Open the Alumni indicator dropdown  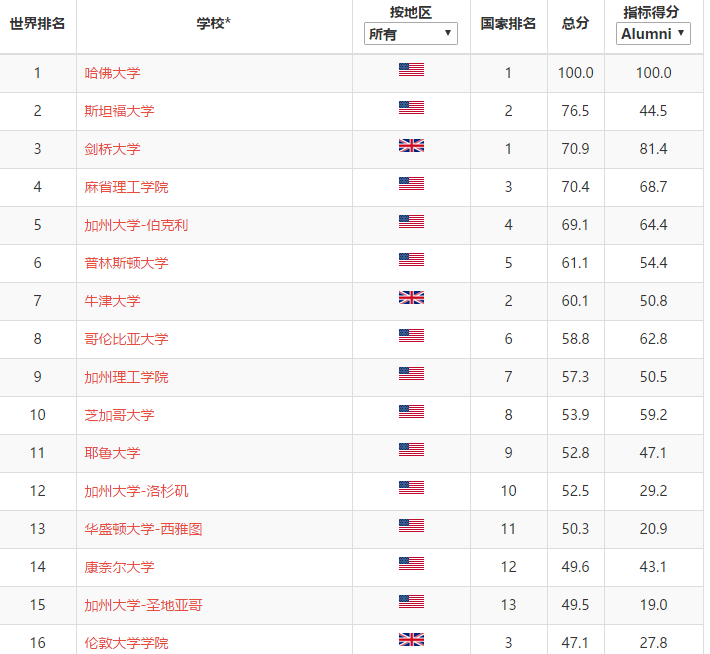(x=653, y=34)
